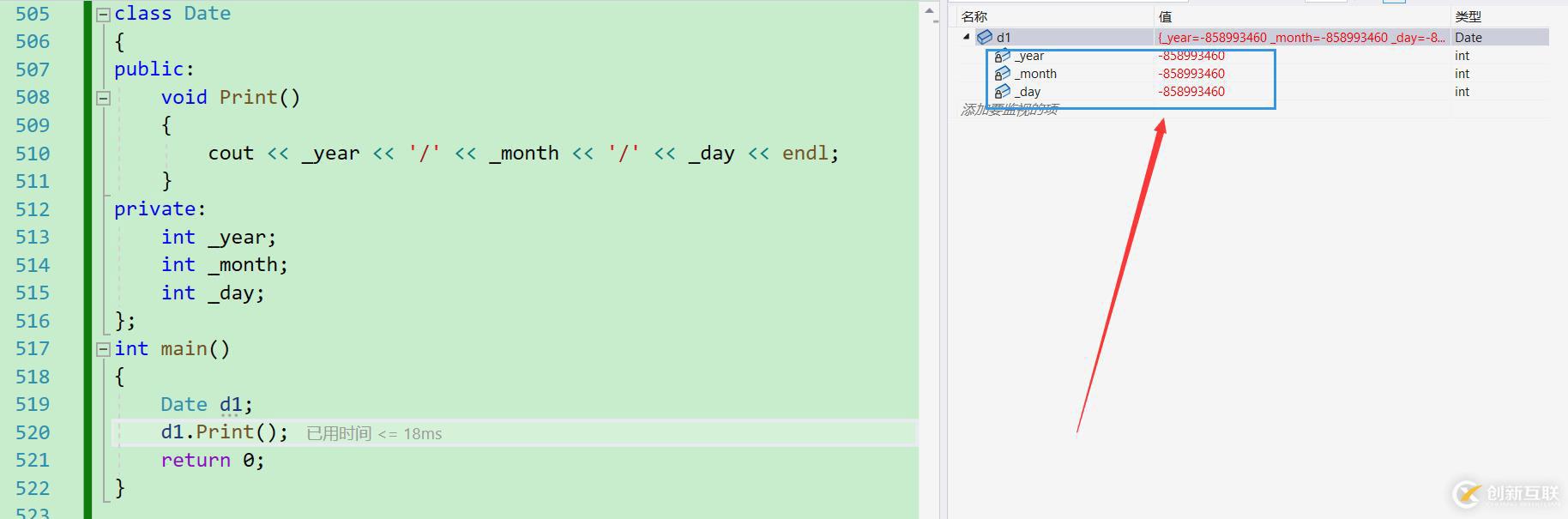The width and height of the screenshot is (1568, 519).
Task: Click the editor scrollbar up arrow
Action: [929, 11]
